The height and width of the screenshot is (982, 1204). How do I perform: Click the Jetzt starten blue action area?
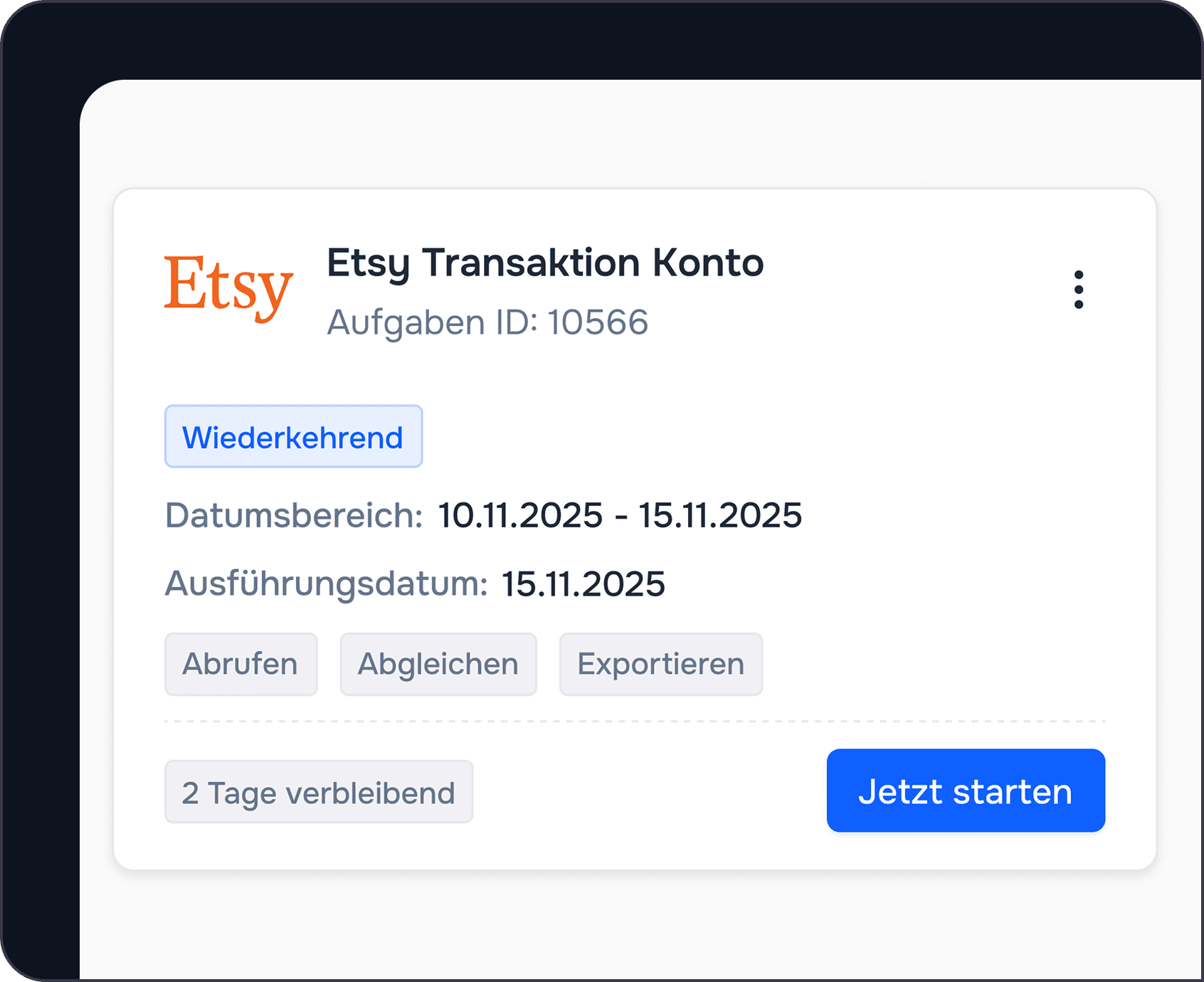click(x=966, y=791)
